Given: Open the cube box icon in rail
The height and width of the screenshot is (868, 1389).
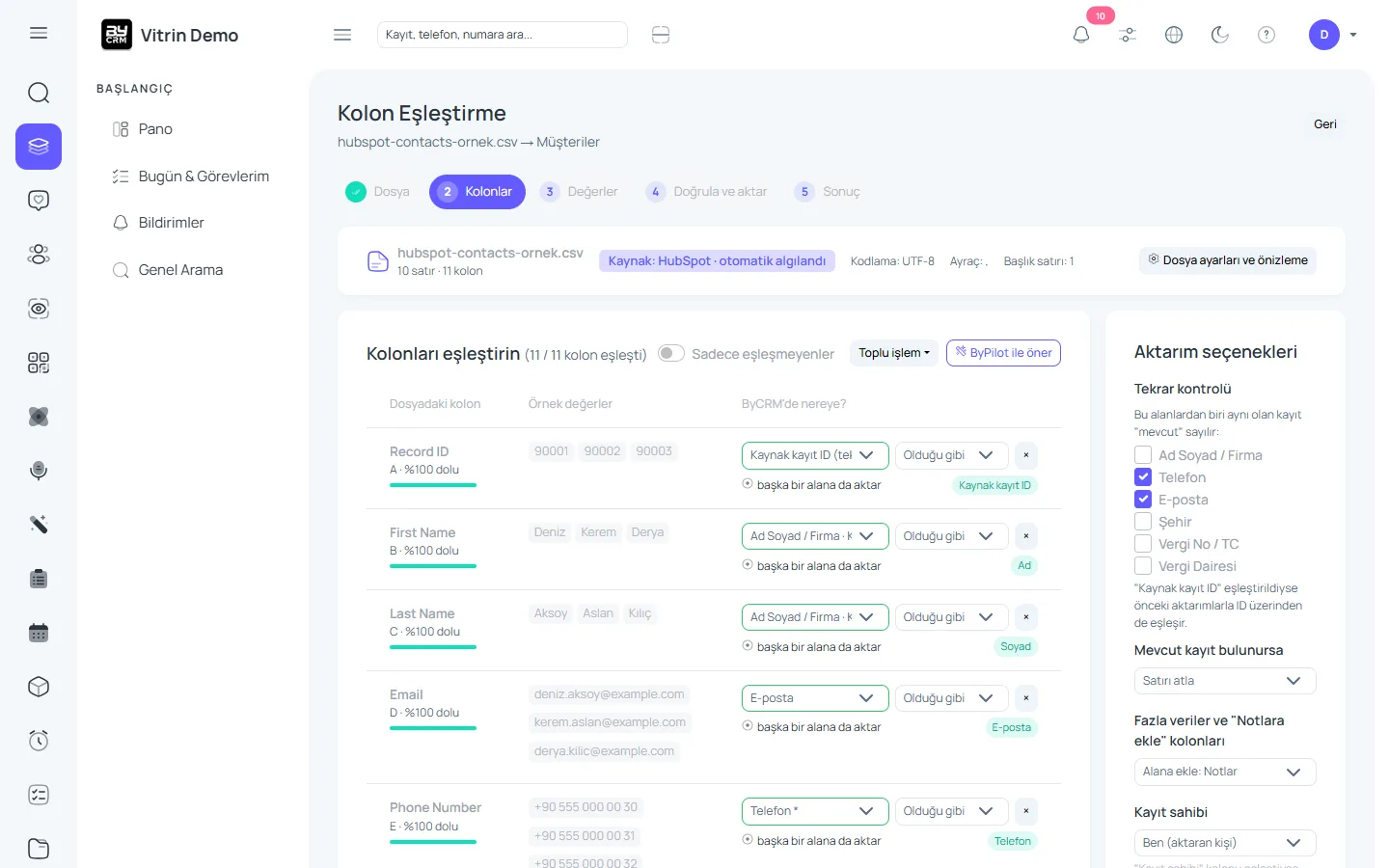Looking at the screenshot, I should [39, 687].
